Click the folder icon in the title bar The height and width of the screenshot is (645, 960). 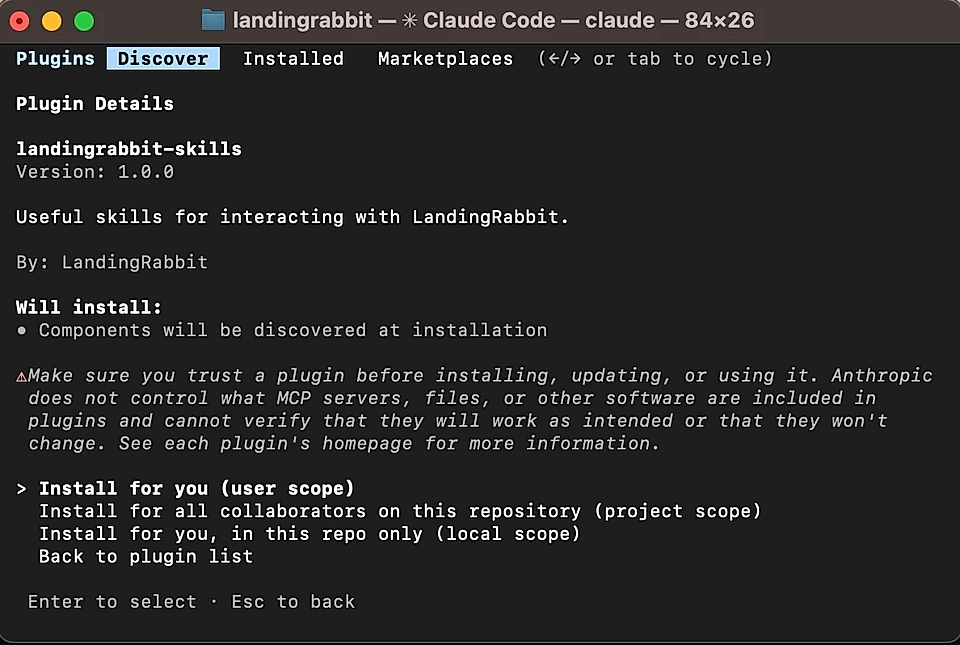pos(214,19)
